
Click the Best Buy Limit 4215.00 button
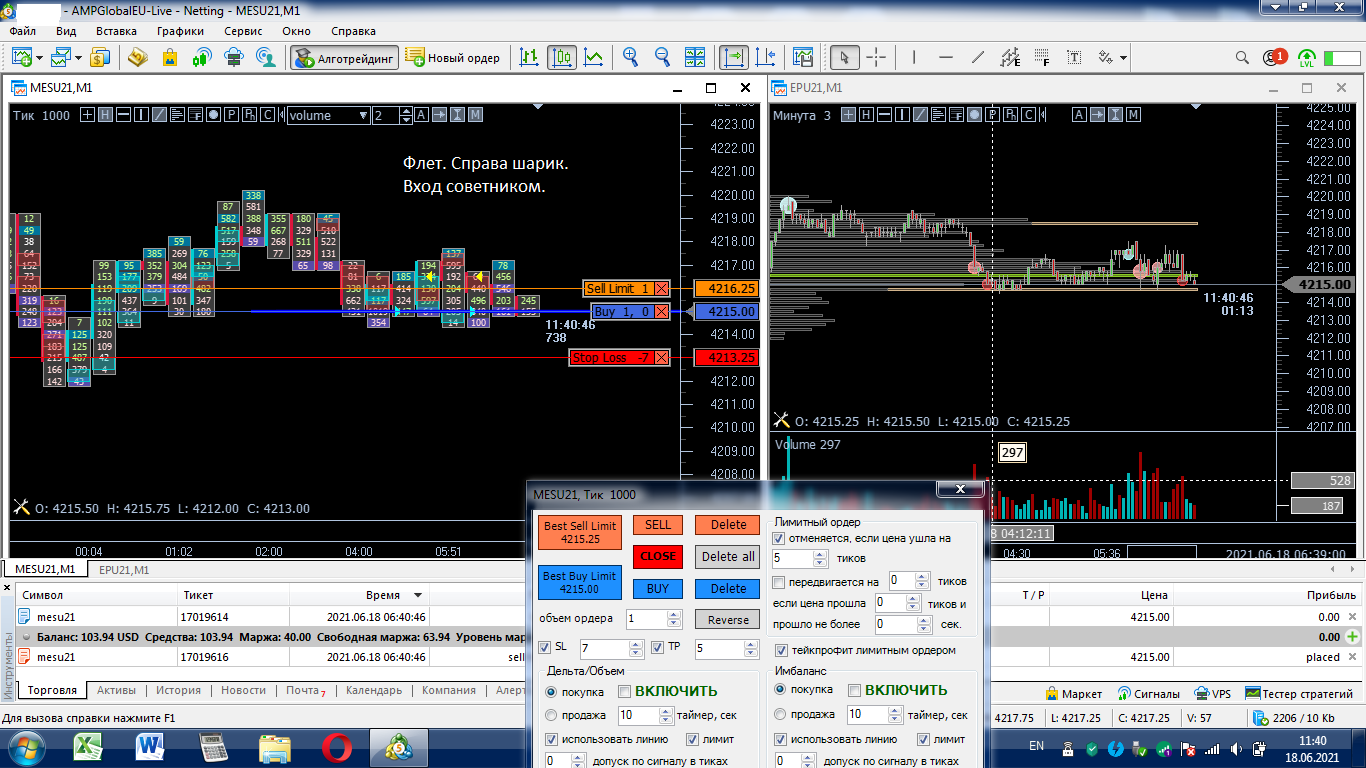coord(580,583)
